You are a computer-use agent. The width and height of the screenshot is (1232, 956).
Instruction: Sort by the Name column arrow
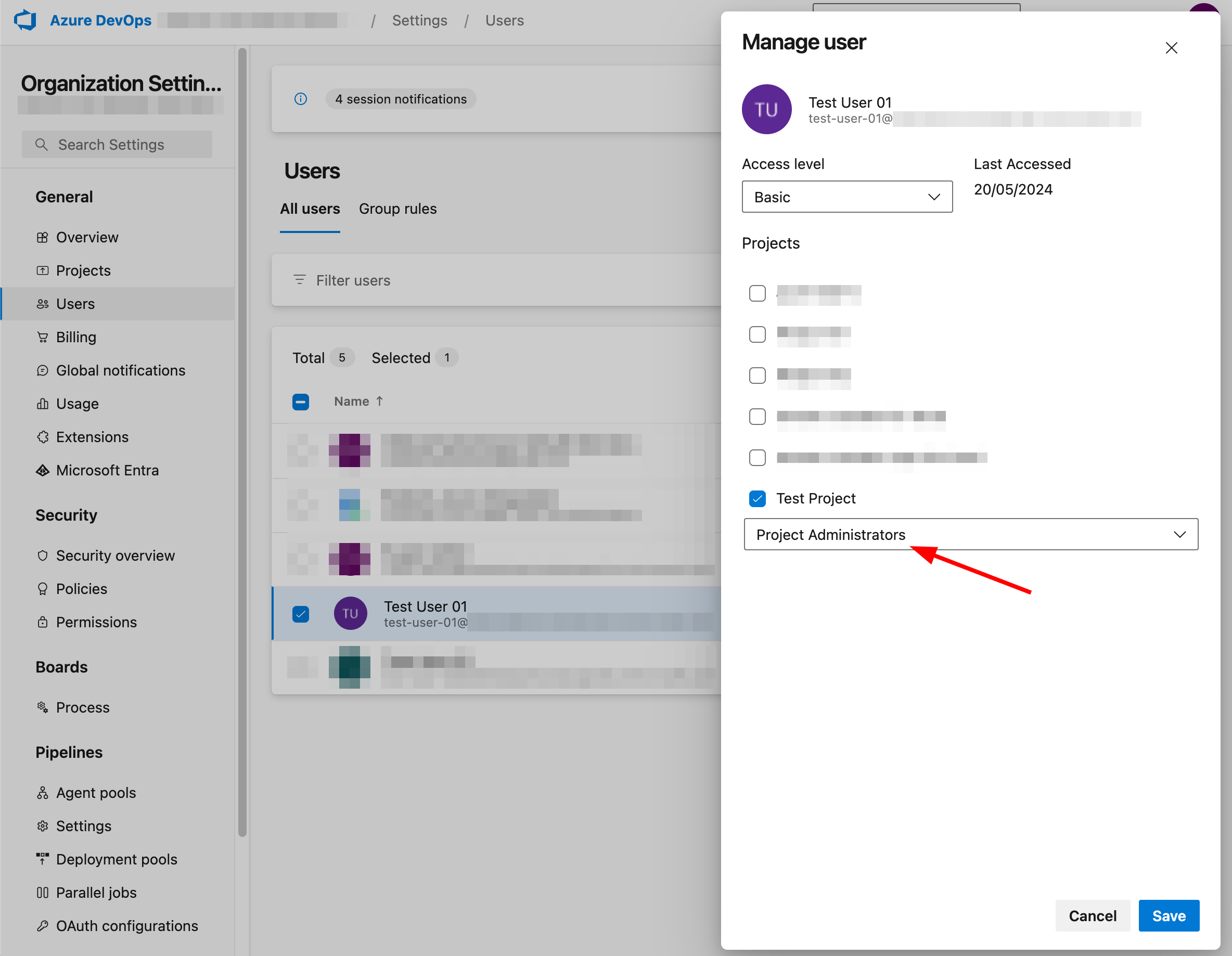pos(380,401)
